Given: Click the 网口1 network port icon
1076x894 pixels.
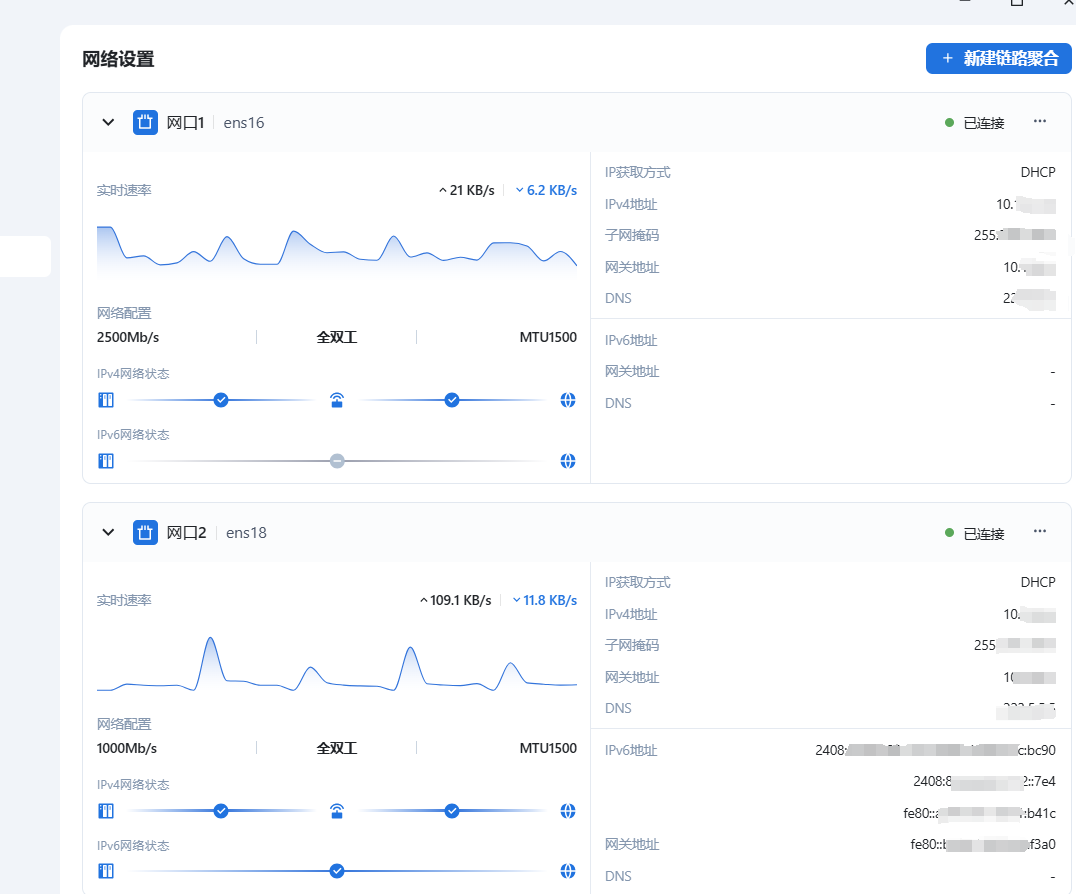Looking at the screenshot, I should (x=145, y=123).
